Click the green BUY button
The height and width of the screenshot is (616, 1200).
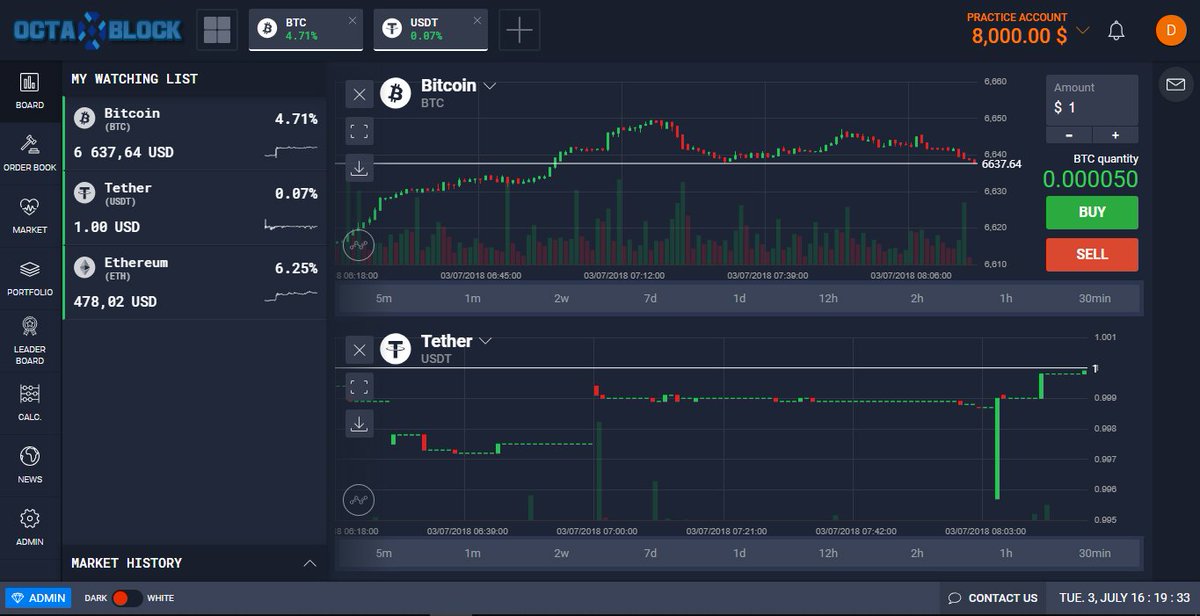click(1092, 212)
